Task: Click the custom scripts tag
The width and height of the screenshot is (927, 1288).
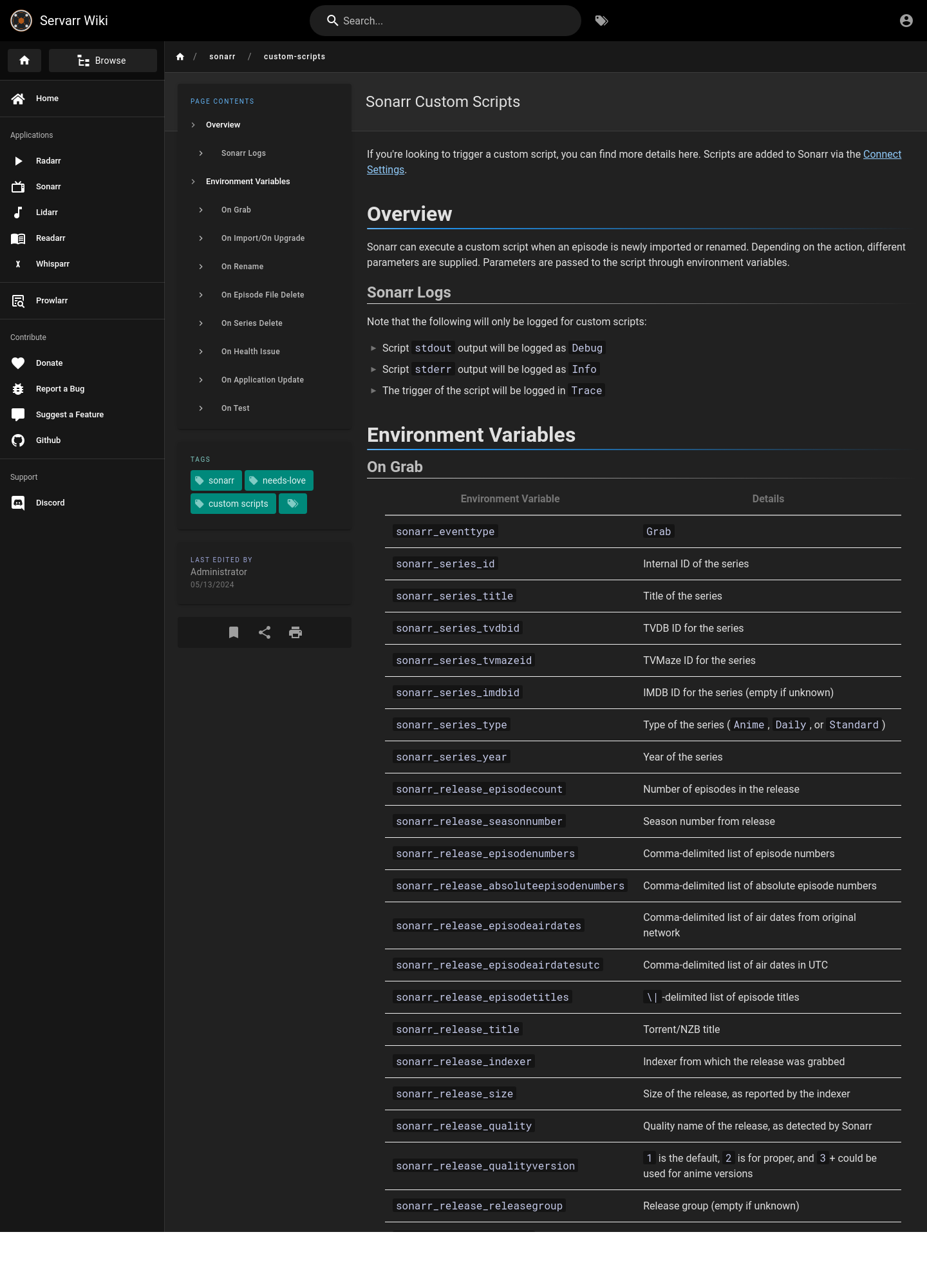Action: click(233, 504)
